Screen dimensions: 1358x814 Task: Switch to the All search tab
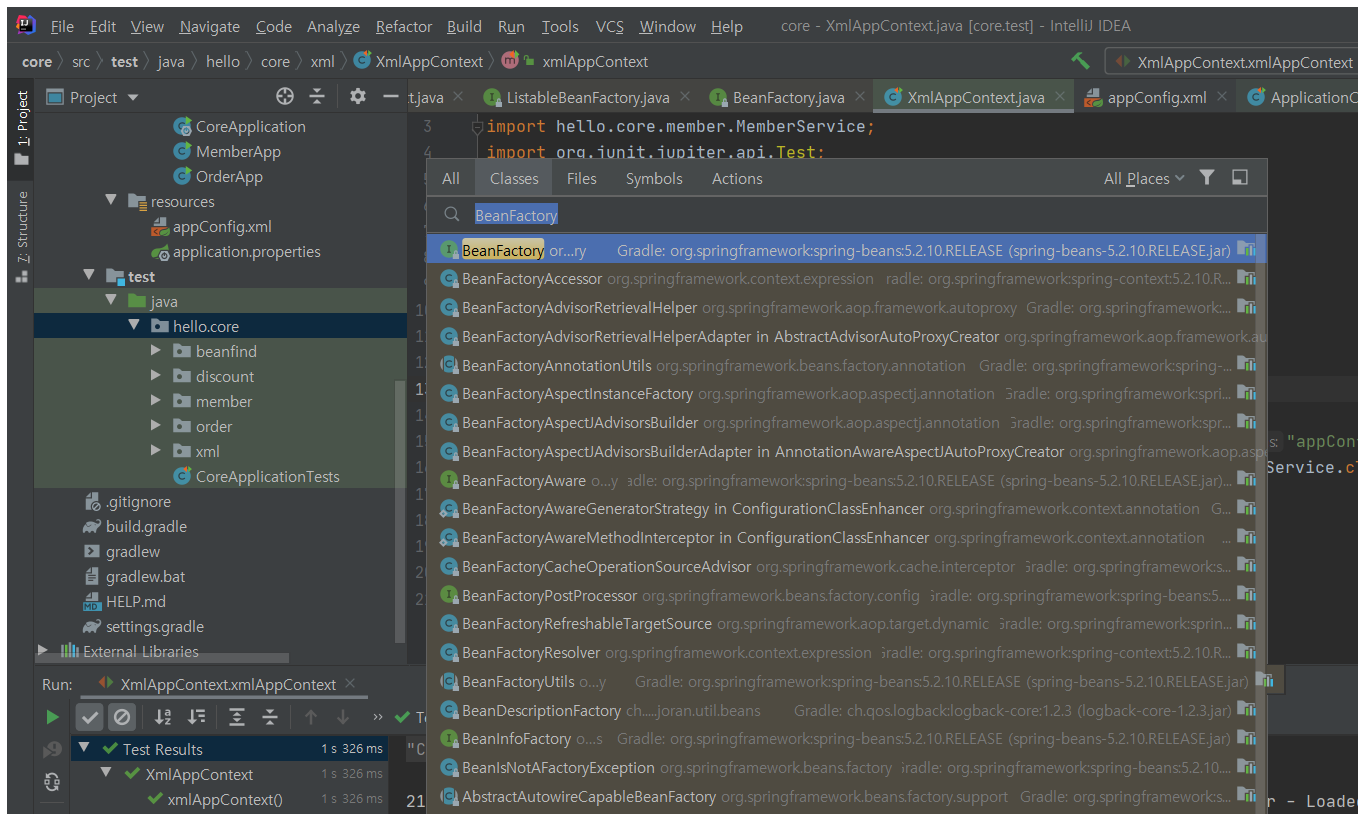pos(451,178)
